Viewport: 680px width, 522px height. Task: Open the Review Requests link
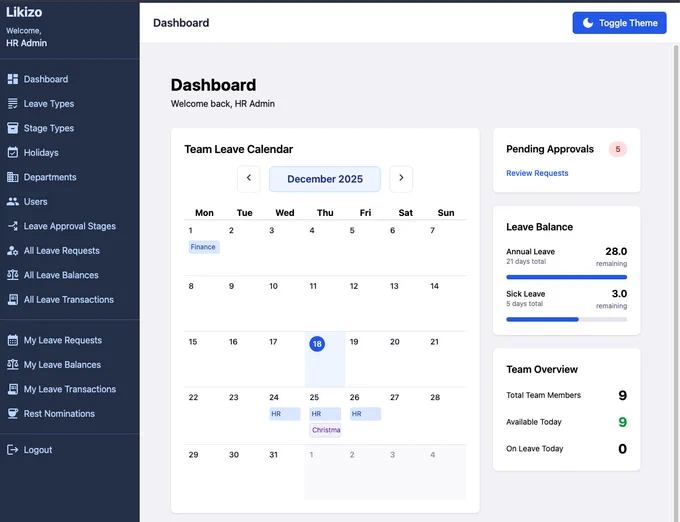[537, 173]
